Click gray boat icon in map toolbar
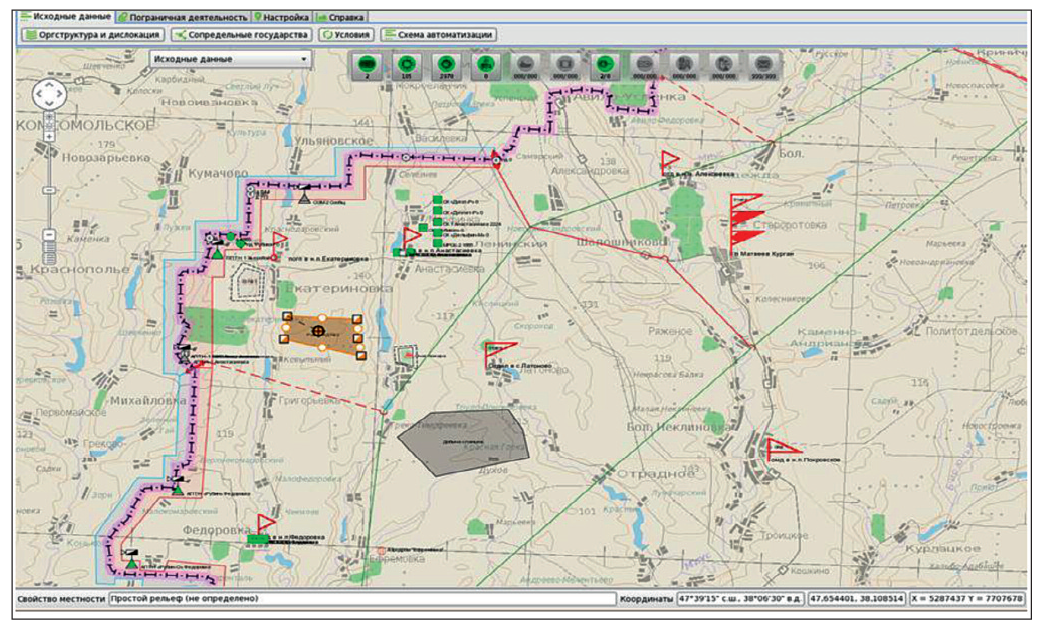1043x630 pixels. pyautogui.click(x=525, y=67)
